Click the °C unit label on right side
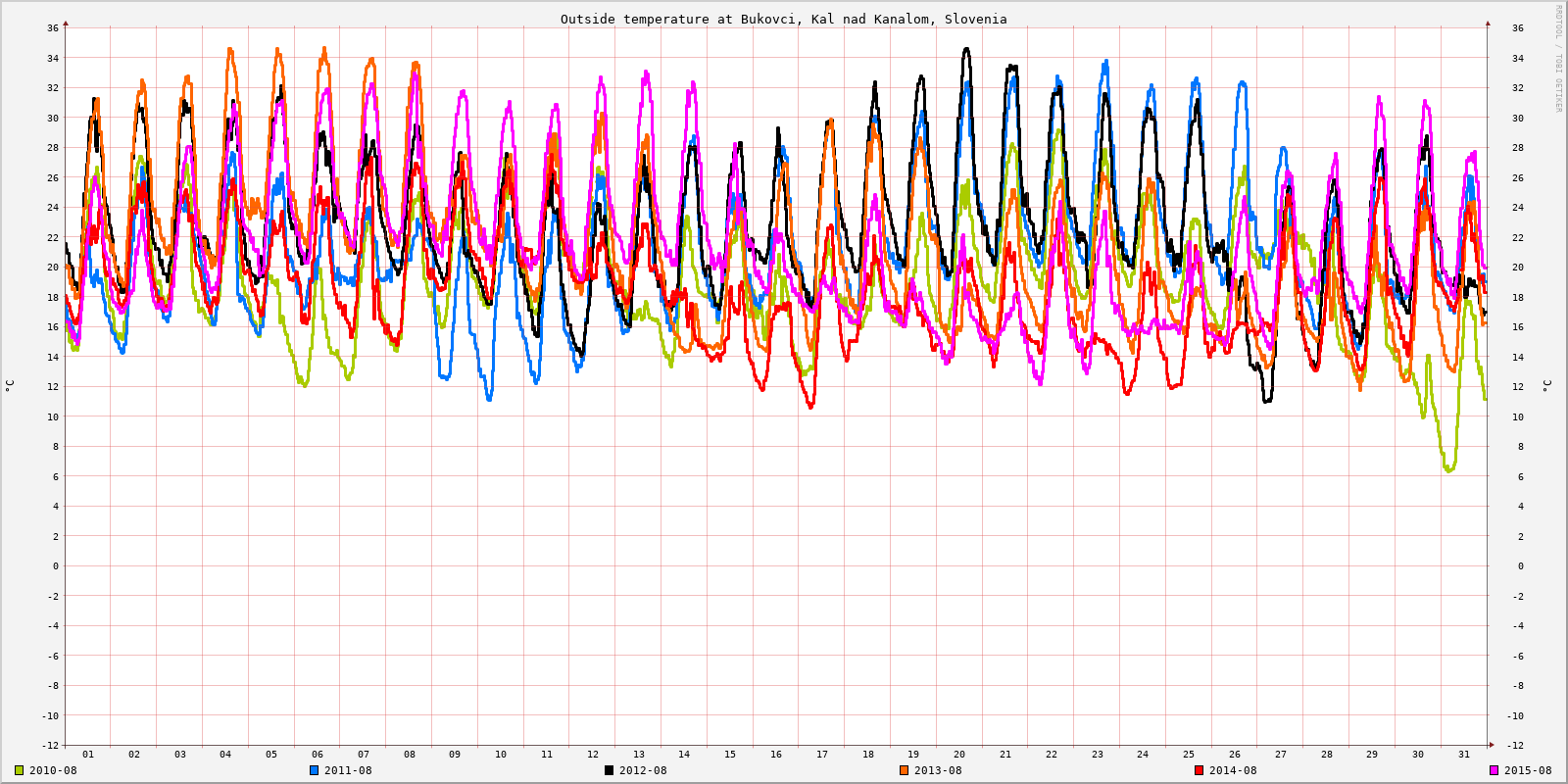This screenshot has height=784, width=1568. click(1546, 386)
